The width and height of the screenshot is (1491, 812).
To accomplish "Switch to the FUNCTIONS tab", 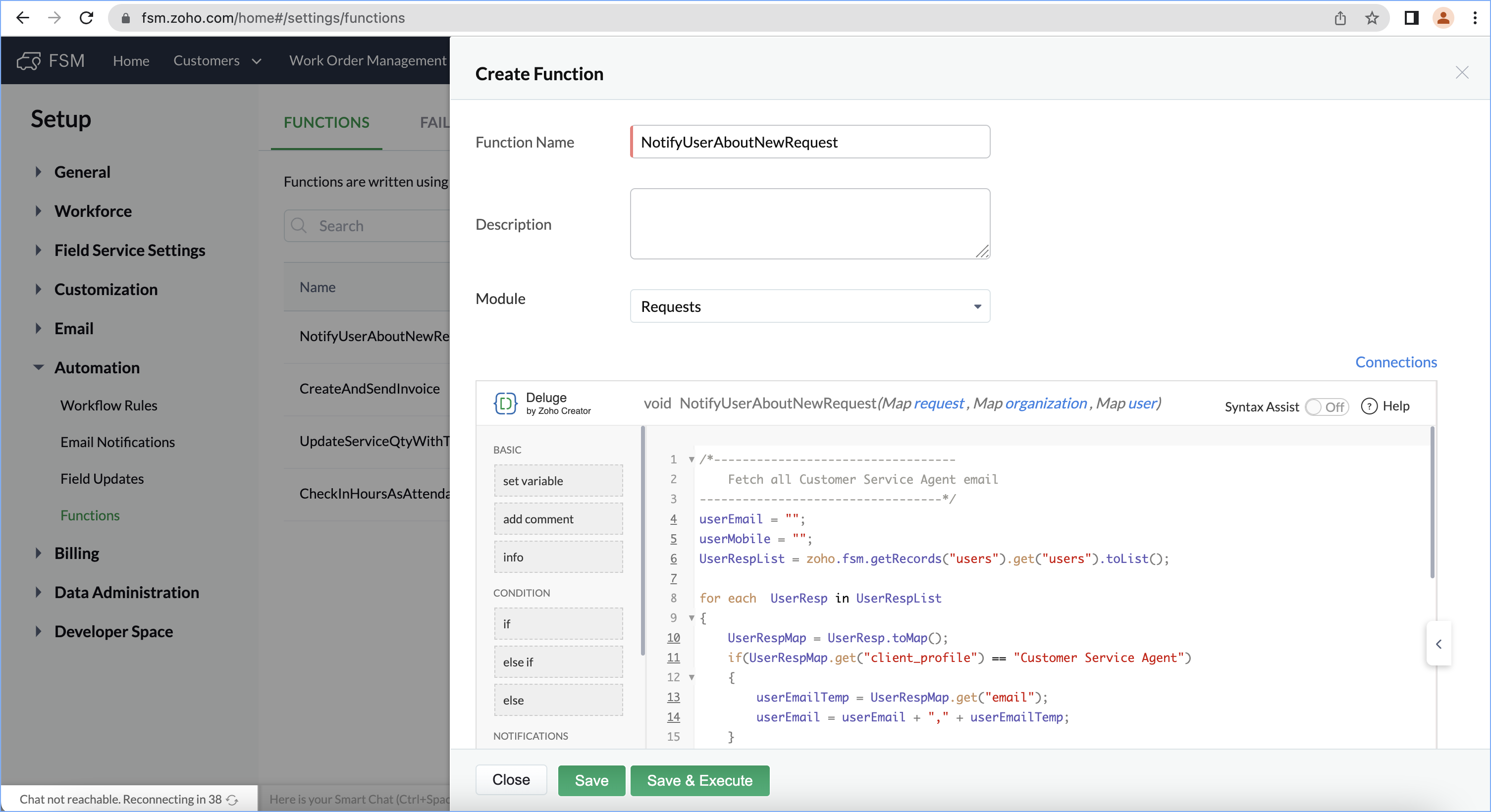I will (x=326, y=122).
